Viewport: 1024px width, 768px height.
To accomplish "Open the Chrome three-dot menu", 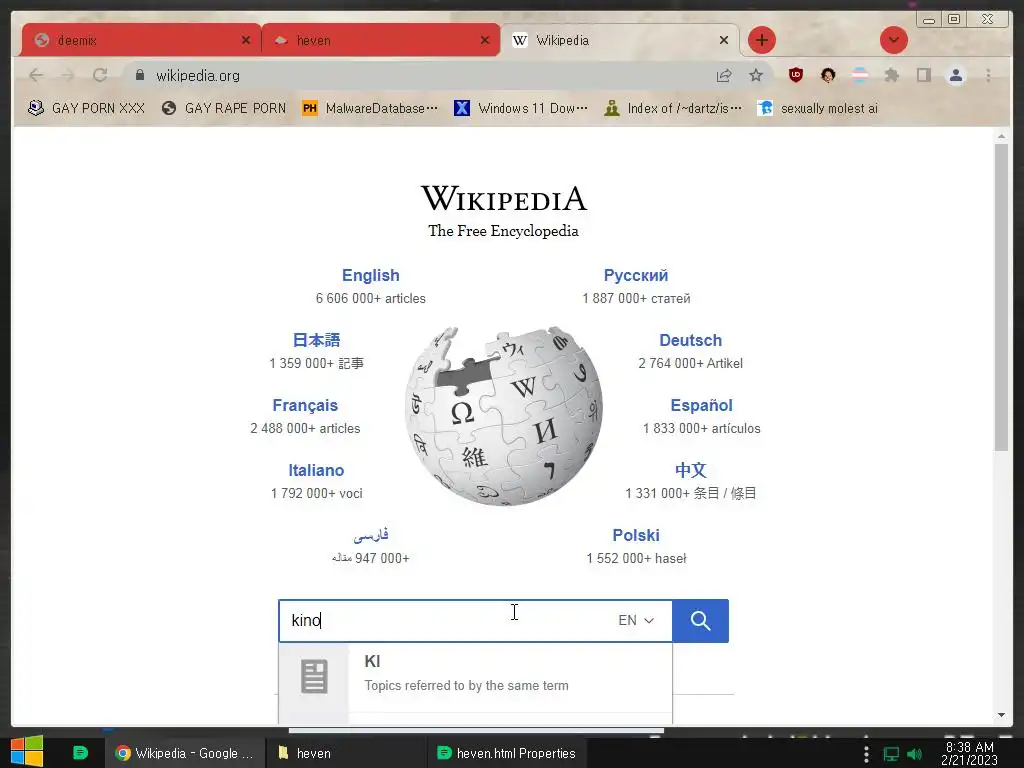I will tap(988, 75).
